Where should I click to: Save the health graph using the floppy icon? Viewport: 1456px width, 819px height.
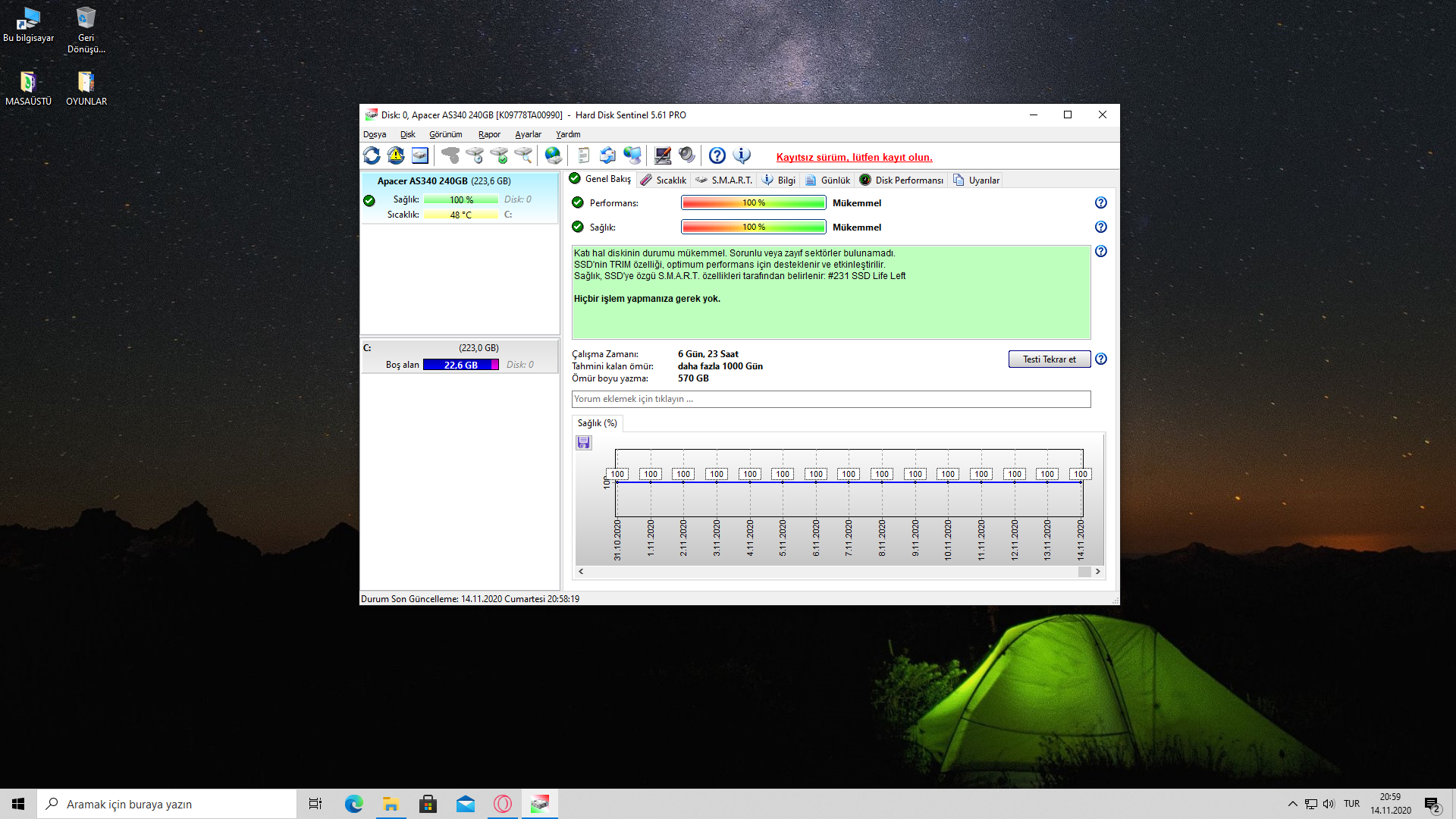coord(583,442)
